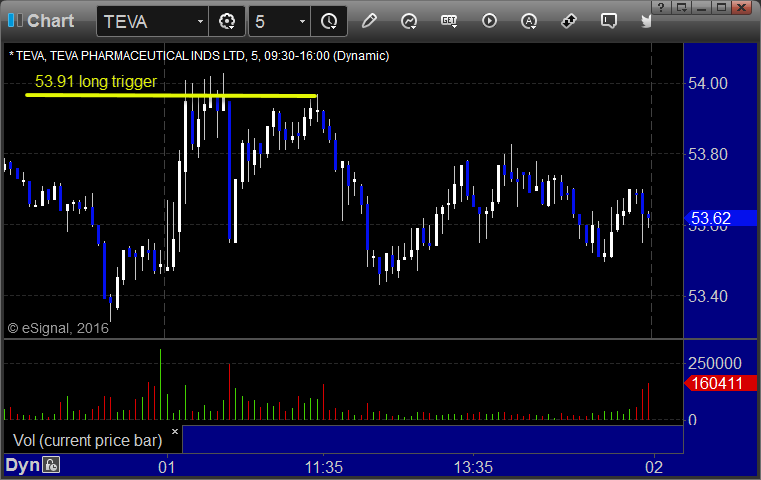Image resolution: width=761 pixels, height=480 pixels.
Task: Click the 02 date axis label
Action: click(x=654, y=467)
